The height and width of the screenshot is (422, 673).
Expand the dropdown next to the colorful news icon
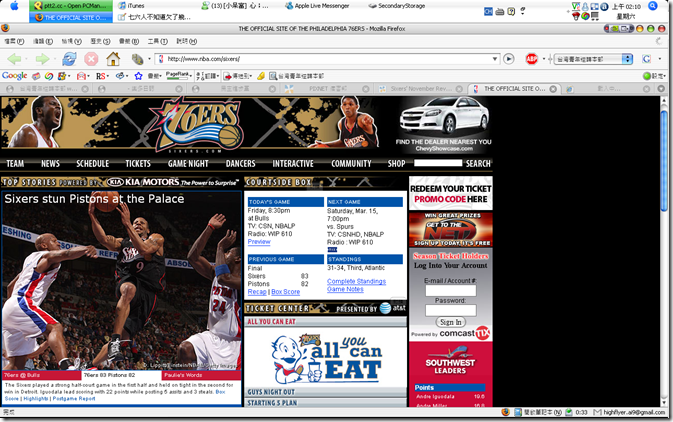pos(70,76)
